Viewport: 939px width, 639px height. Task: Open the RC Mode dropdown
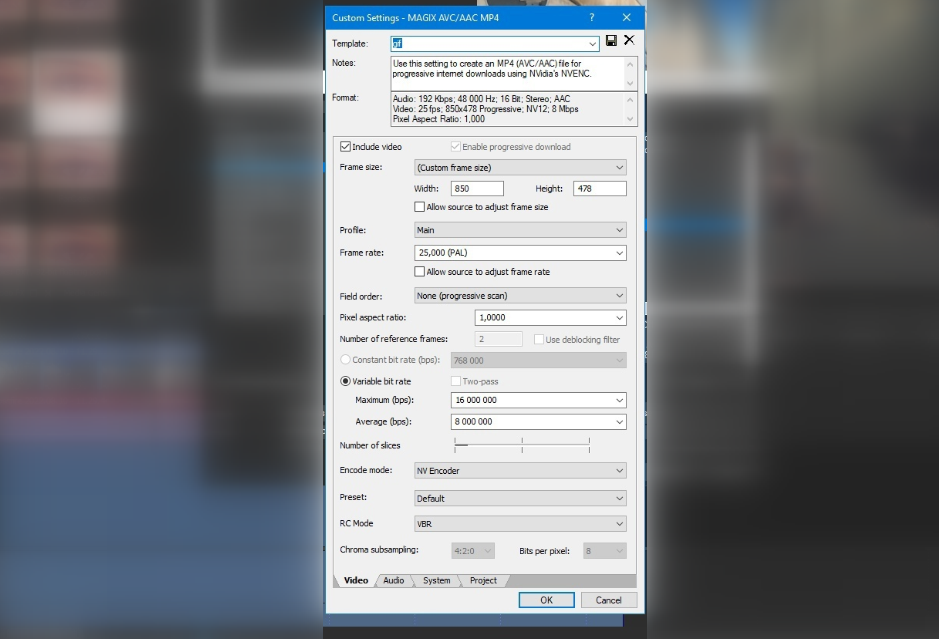coord(520,524)
